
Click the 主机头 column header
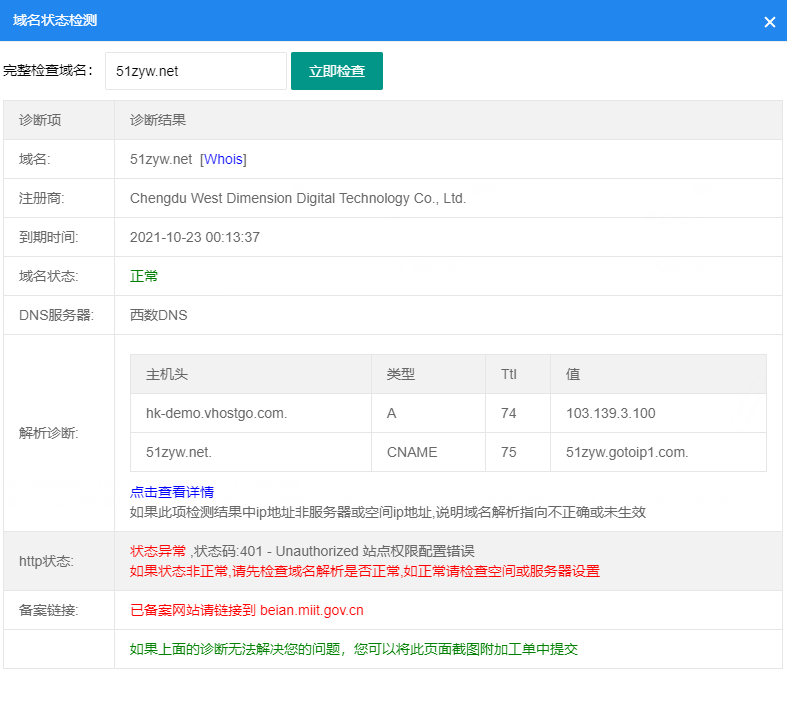[x=167, y=374]
